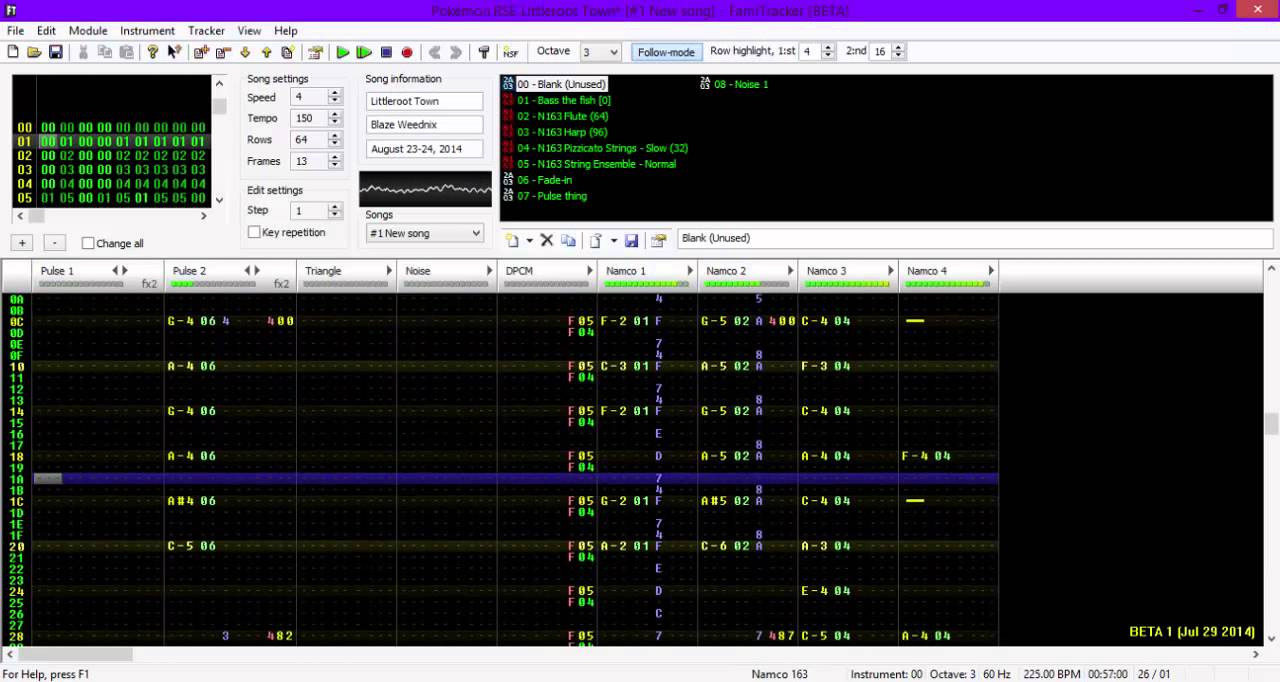Decrease the Tempo value with down arrow
The image size is (1280, 682).
coord(335,123)
